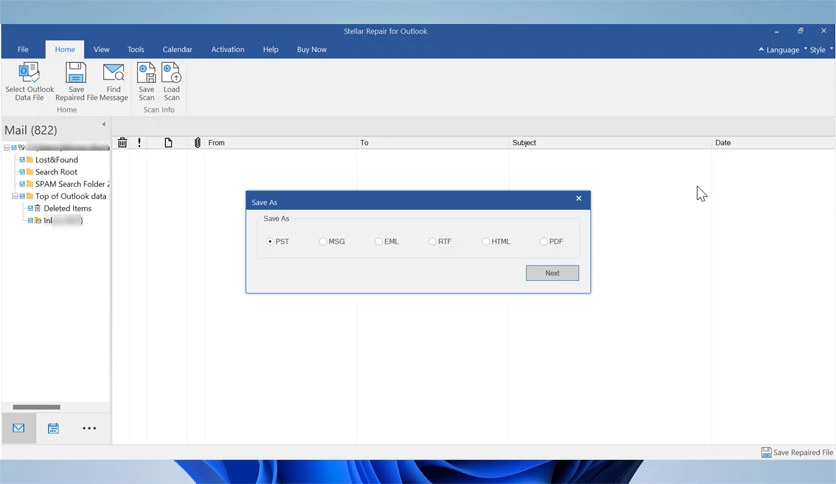
Task: Collapse the root mailbox tree node
Action: point(6,147)
